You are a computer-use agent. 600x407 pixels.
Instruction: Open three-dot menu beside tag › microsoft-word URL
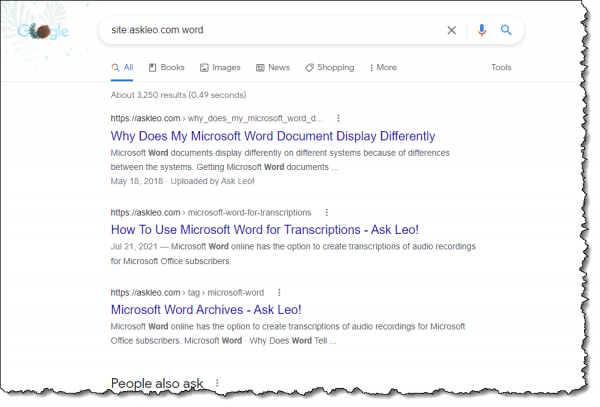click(x=279, y=293)
